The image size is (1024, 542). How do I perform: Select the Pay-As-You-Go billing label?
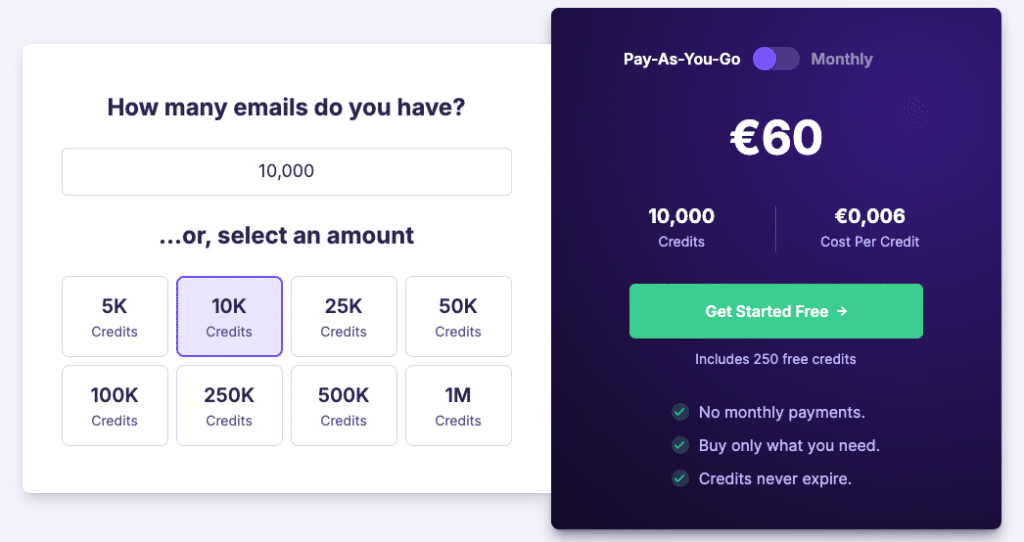point(682,59)
